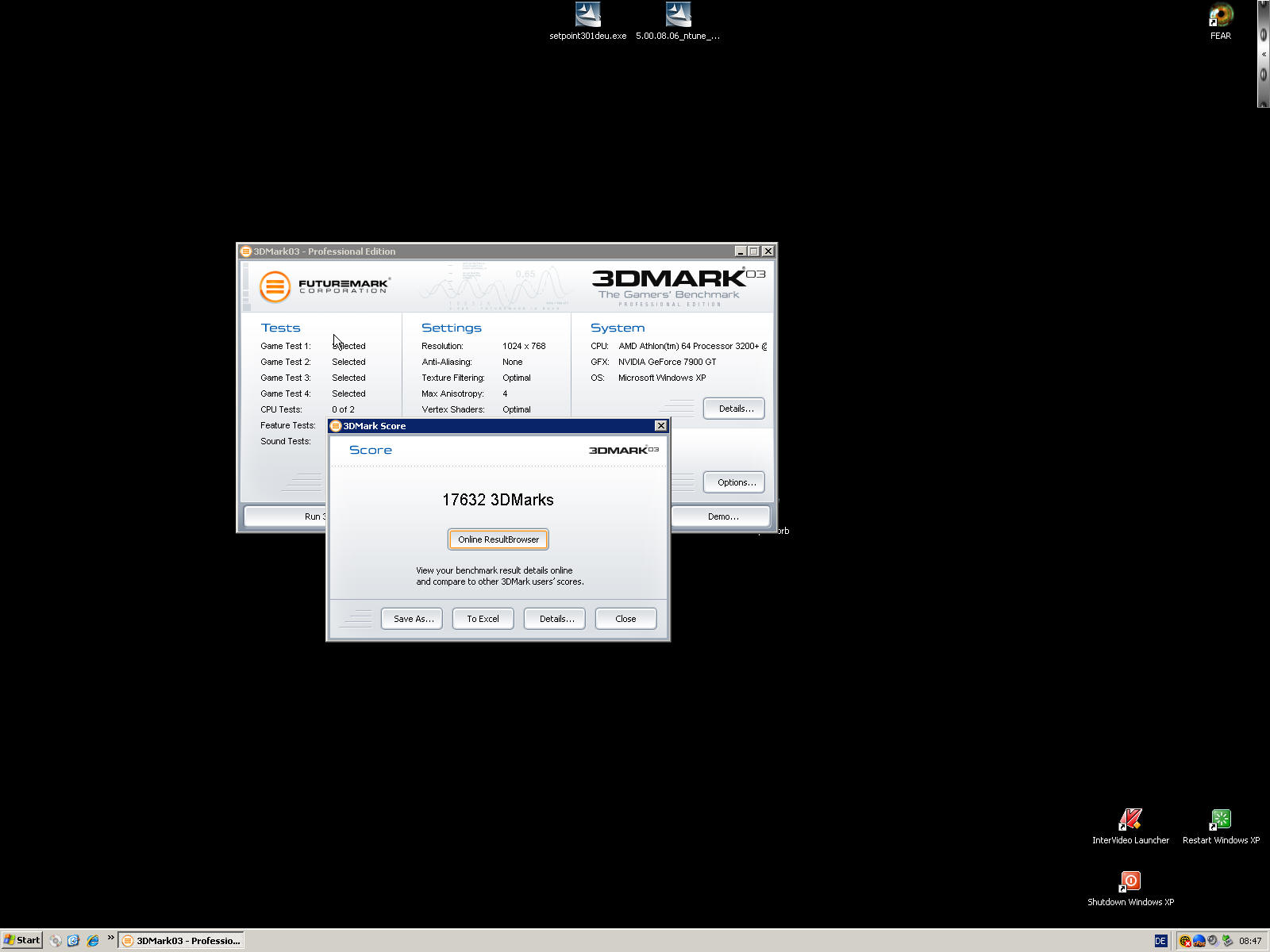The image size is (1270, 952).
Task: Select the Restart Windows XP shortcut
Action: pyautogui.click(x=1221, y=826)
